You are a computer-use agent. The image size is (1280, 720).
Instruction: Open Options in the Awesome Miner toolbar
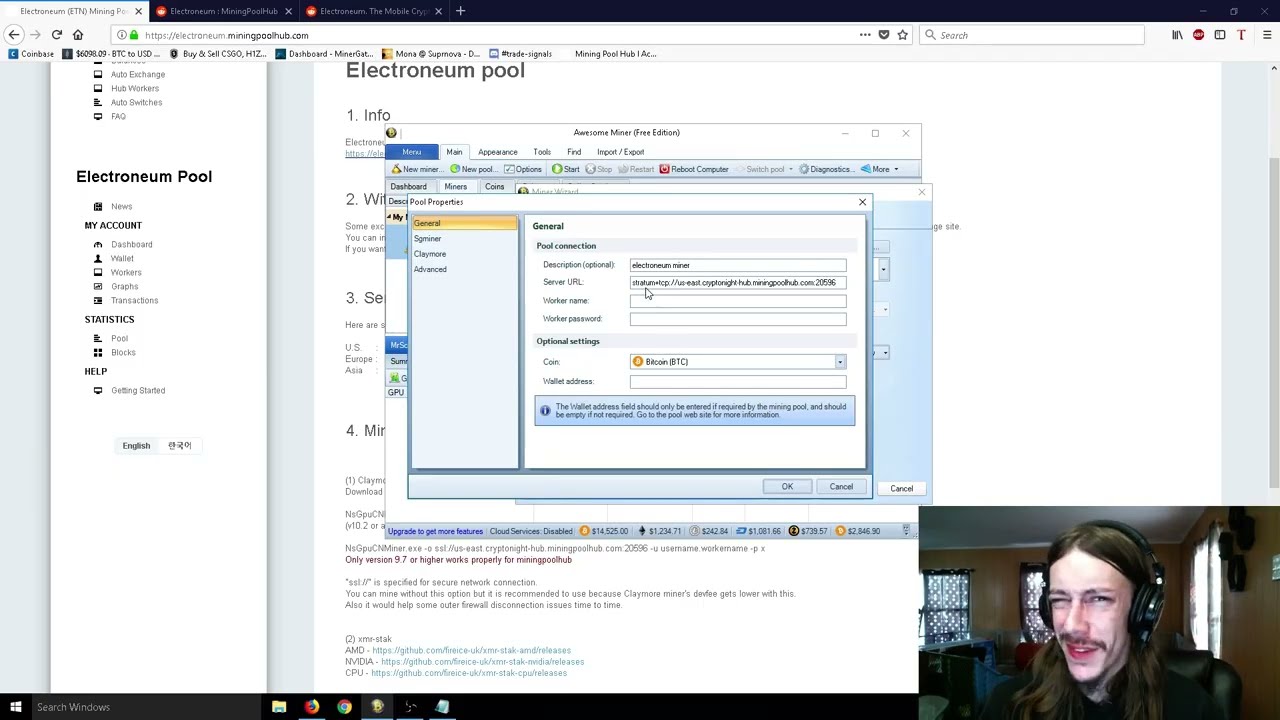click(x=523, y=169)
